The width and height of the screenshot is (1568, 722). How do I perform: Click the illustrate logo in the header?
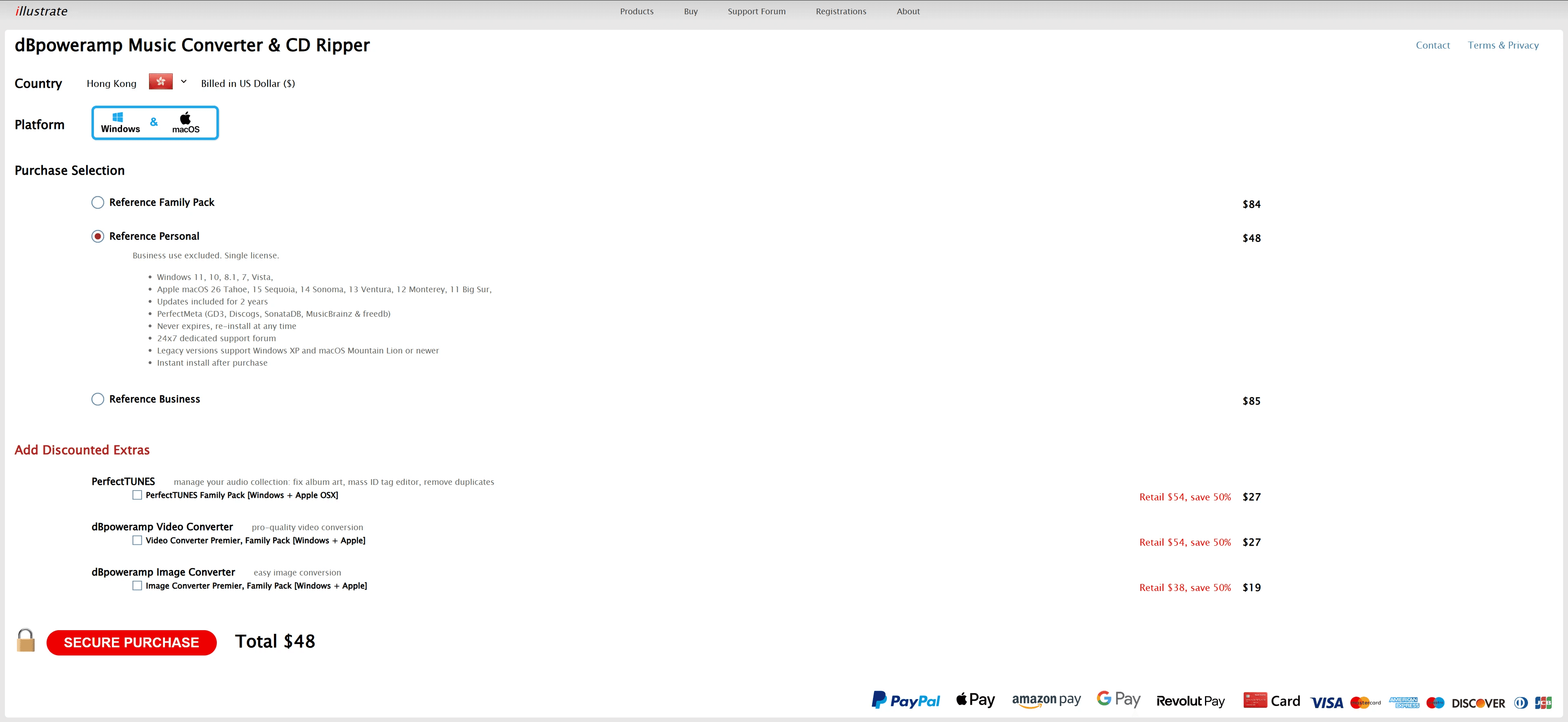[x=41, y=11]
